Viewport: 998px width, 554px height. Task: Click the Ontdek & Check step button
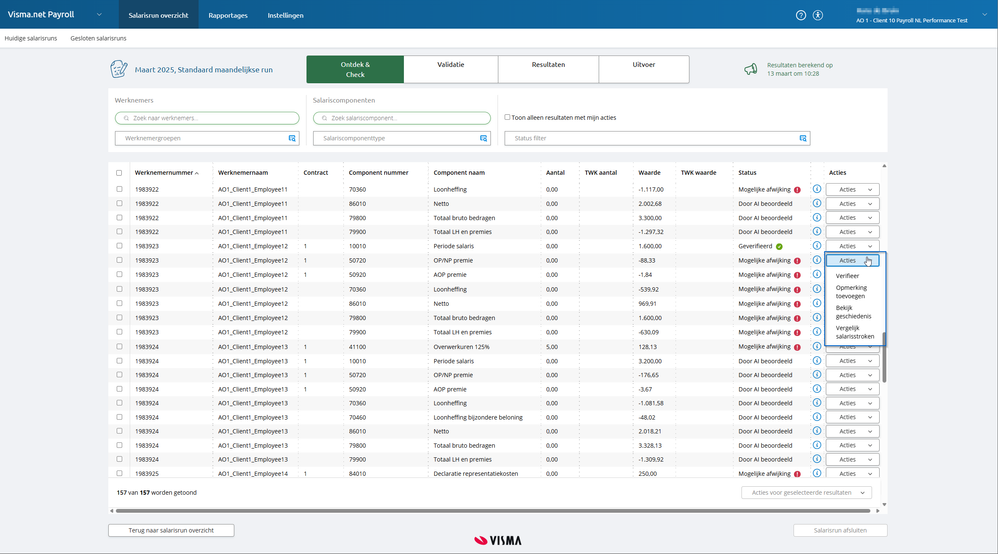pyautogui.click(x=355, y=69)
